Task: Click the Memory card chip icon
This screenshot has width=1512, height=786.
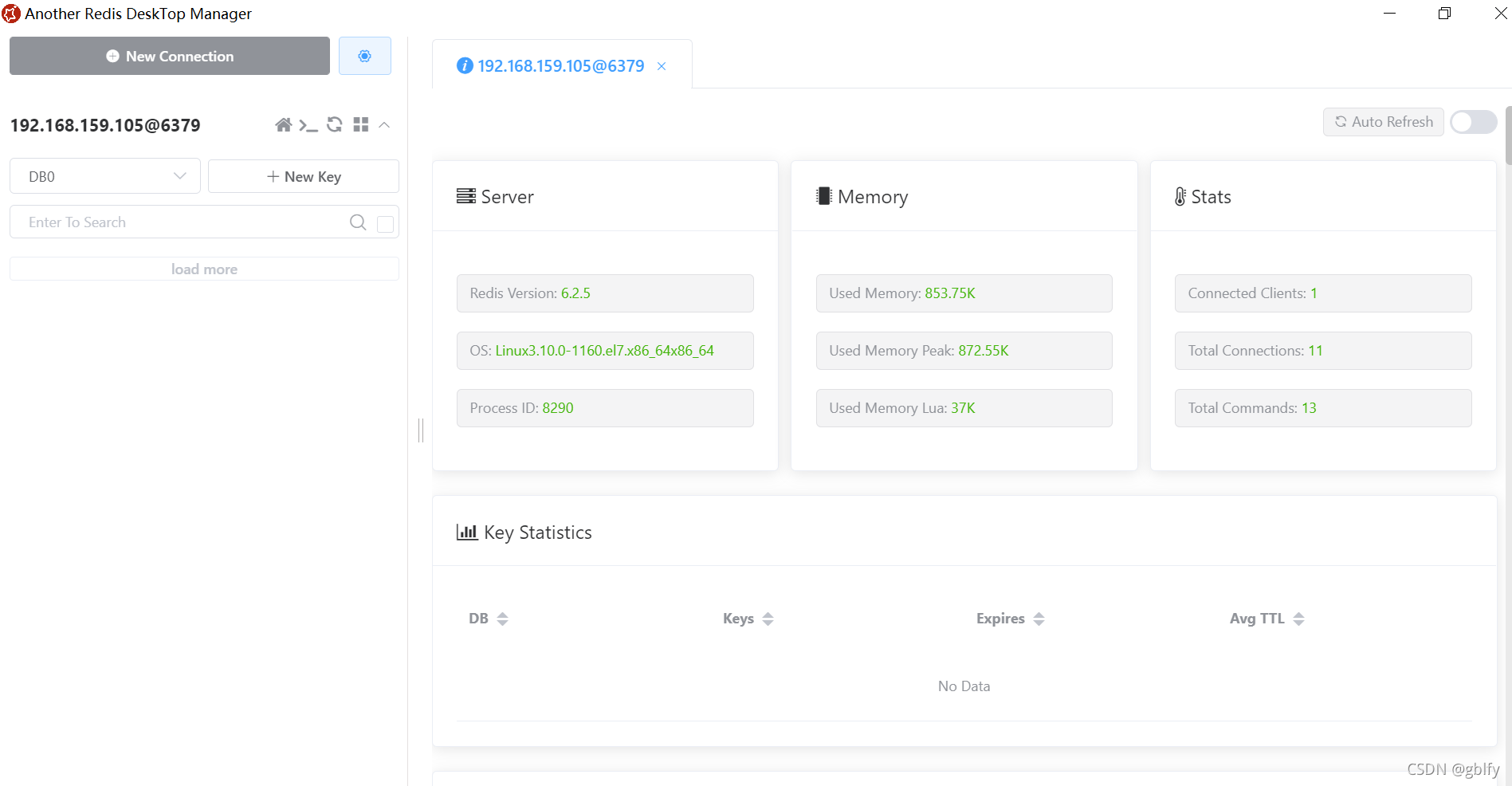Action: point(824,196)
